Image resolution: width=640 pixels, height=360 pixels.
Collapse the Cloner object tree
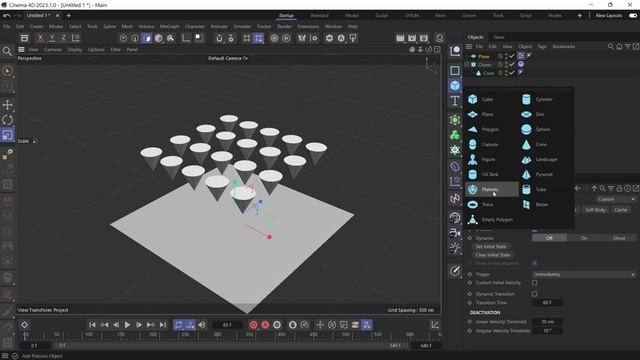coord(467,64)
